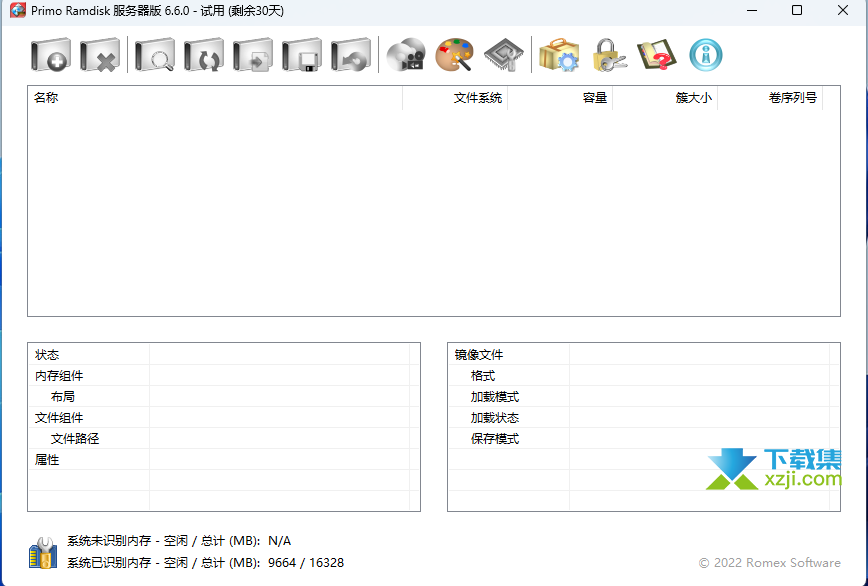
Task: Select the 加载模式 property row
Action: 644,396
